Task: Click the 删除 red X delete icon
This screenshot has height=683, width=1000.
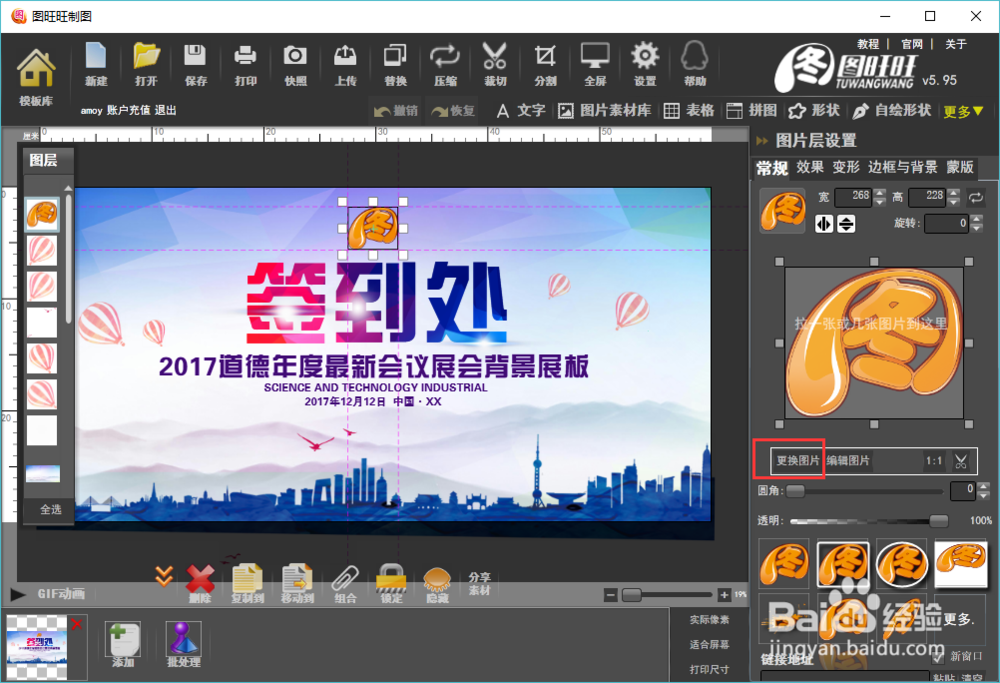Action: [200, 584]
